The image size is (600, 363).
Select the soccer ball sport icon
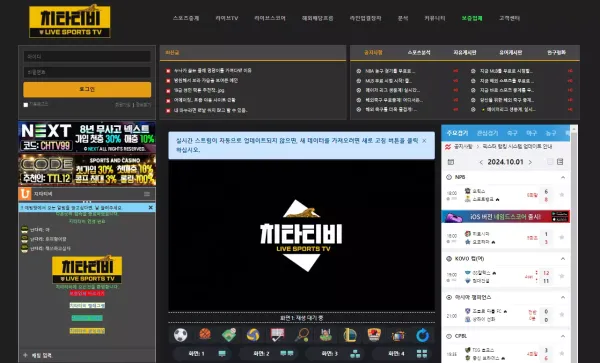[x=181, y=335]
